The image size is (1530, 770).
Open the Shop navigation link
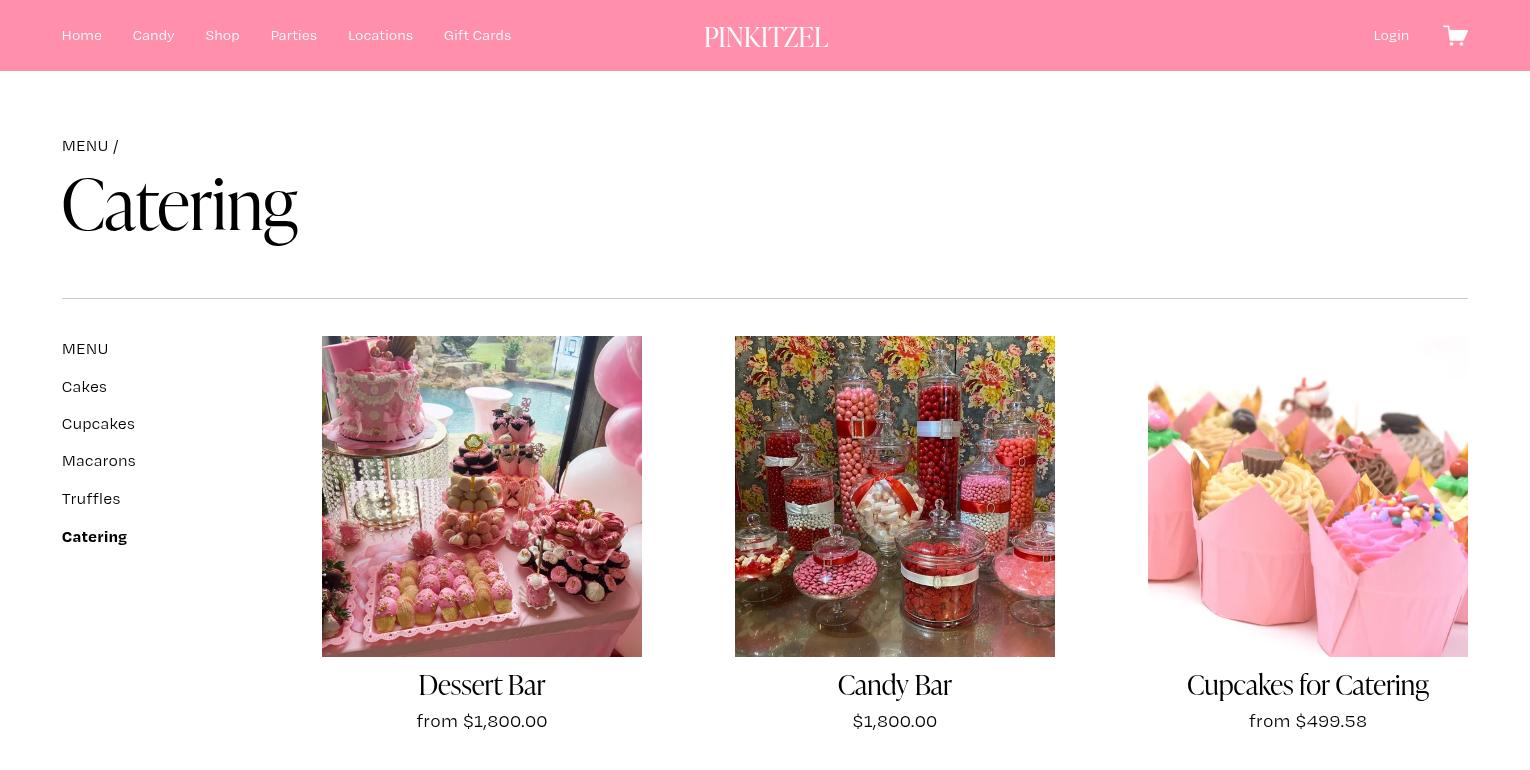point(222,35)
